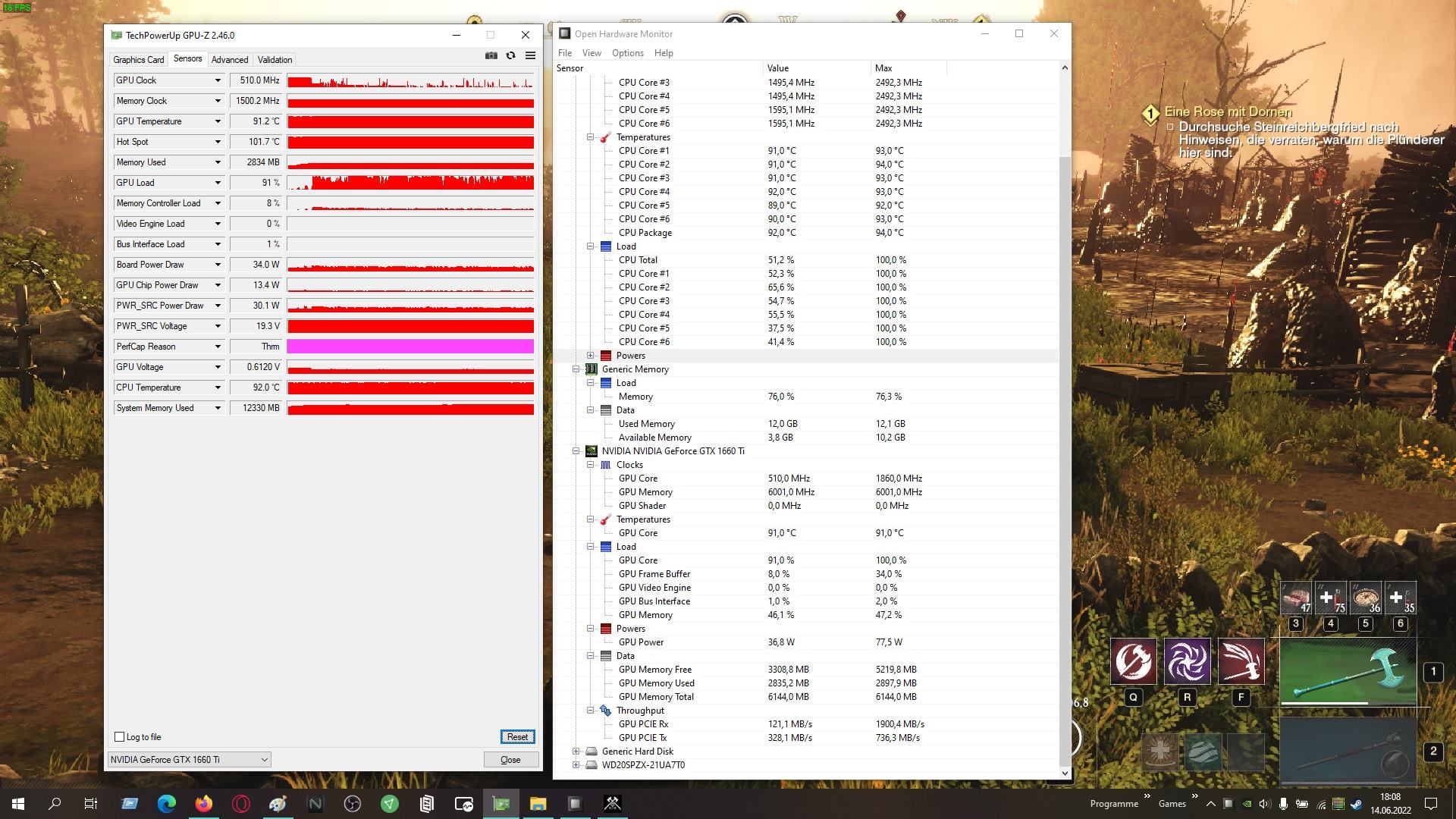Expand Generic Hard Disk node

(576, 752)
